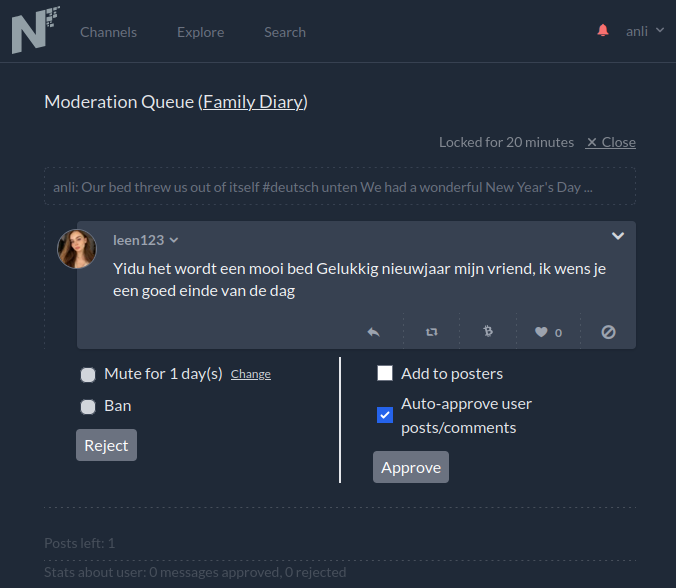Image resolution: width=676 pixels, height=588 pixels.
Task: Select Mute for 1 day(s) radio
Action: 88,375
